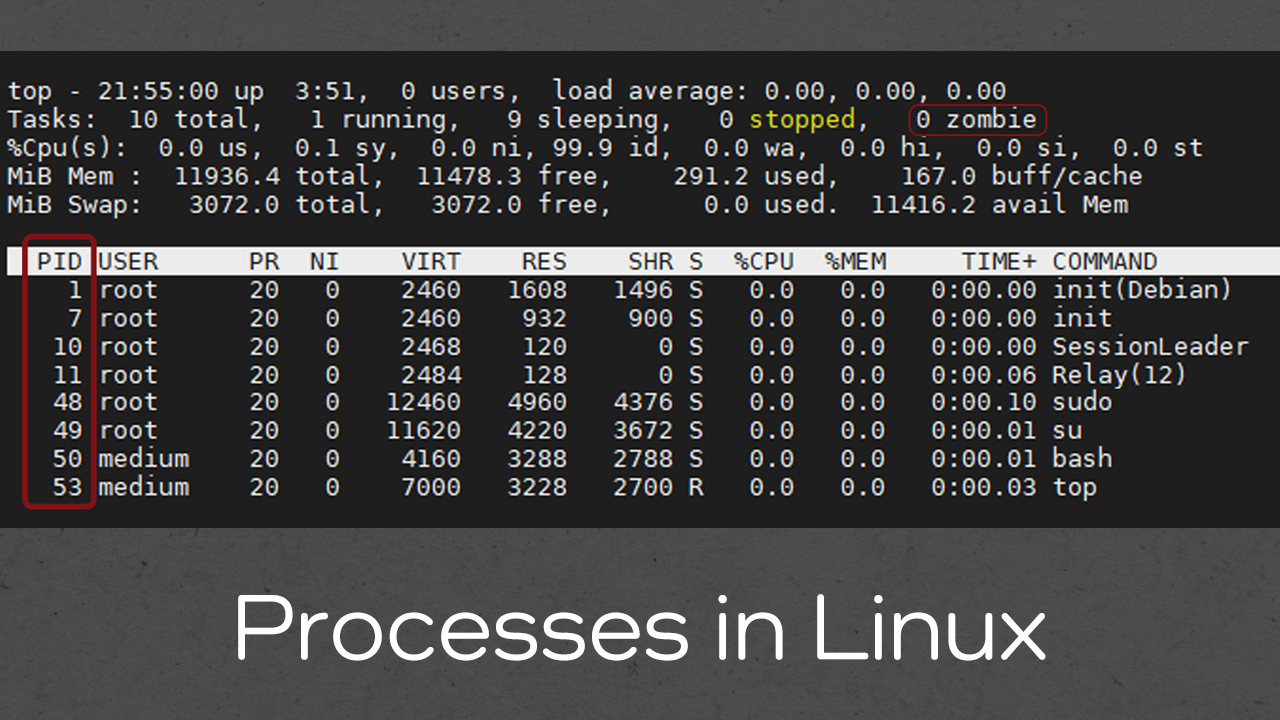This screenshot has height=720, width=1280.
Task: Click the VIRT column header
Action: 431,262
